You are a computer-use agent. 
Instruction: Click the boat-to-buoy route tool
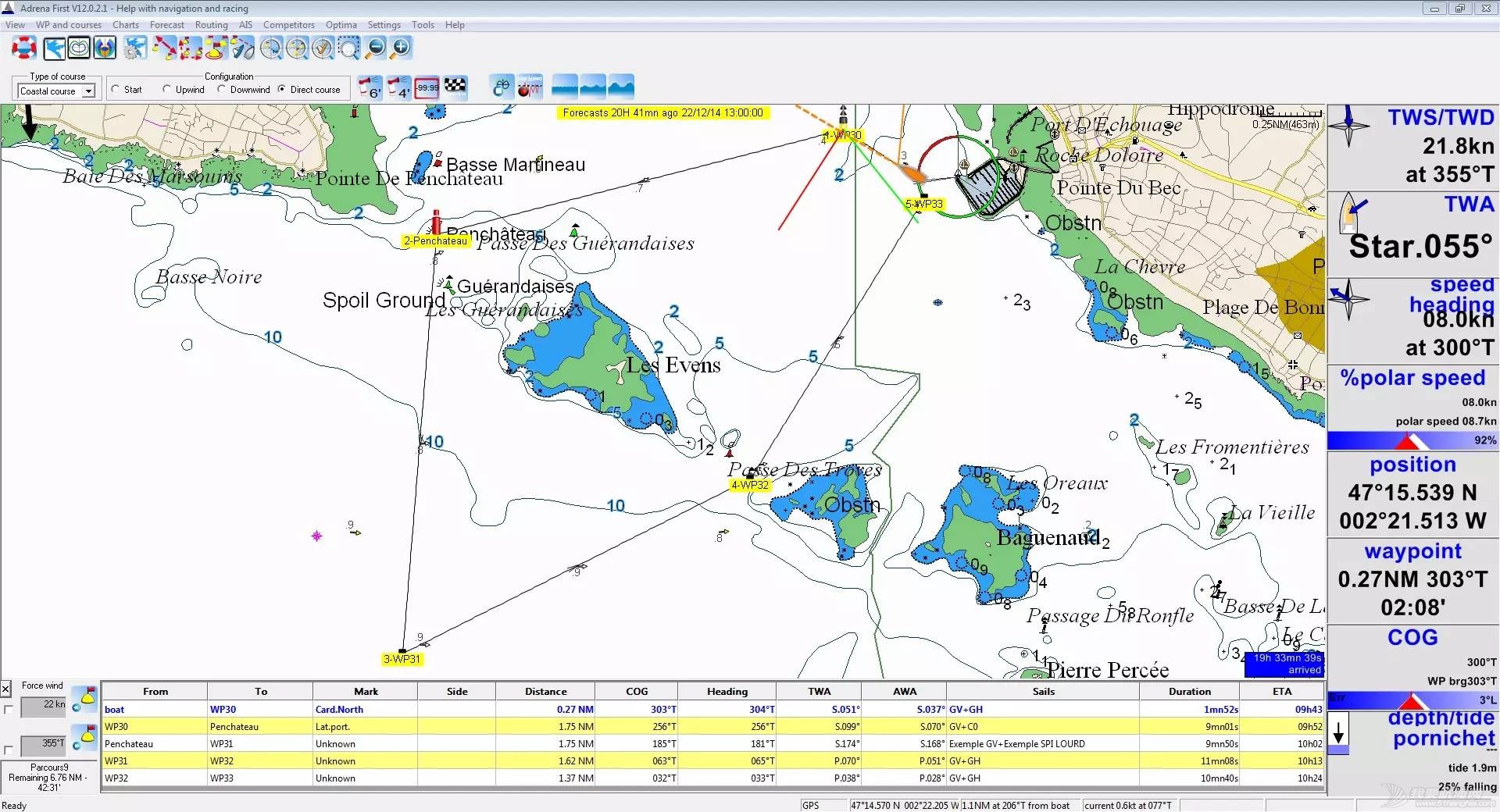[242, 48]
